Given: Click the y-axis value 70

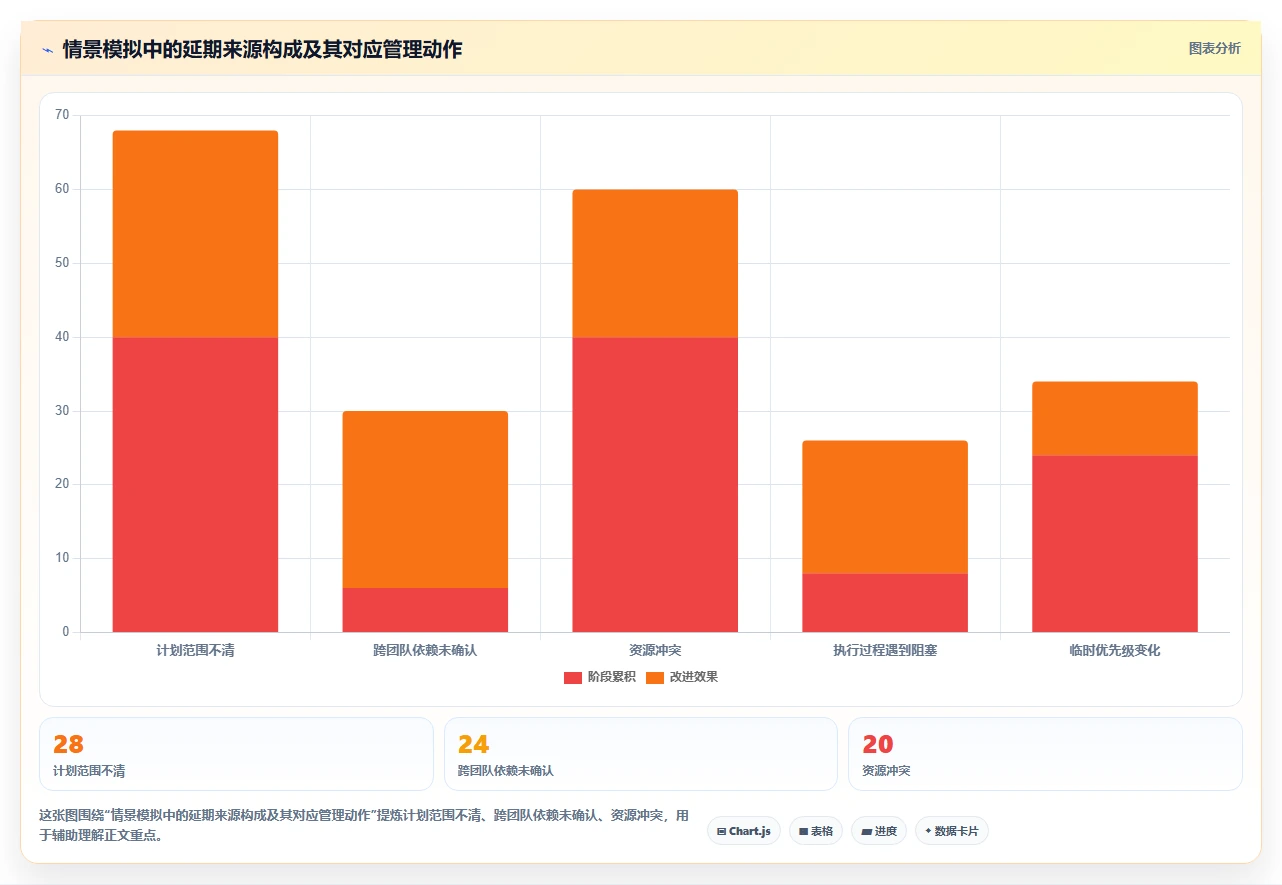Looking at the screenshot, I should [x=62, y=115].
